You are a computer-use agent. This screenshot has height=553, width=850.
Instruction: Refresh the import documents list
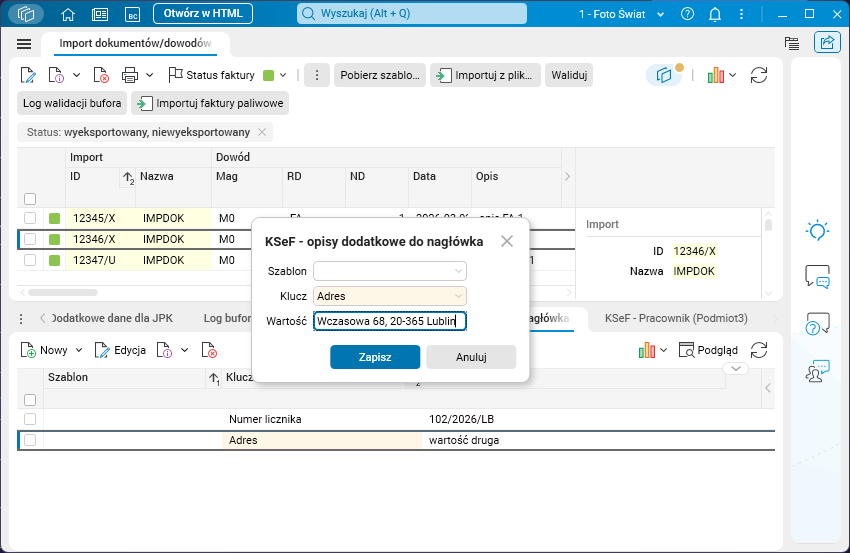tap(758, 75)
